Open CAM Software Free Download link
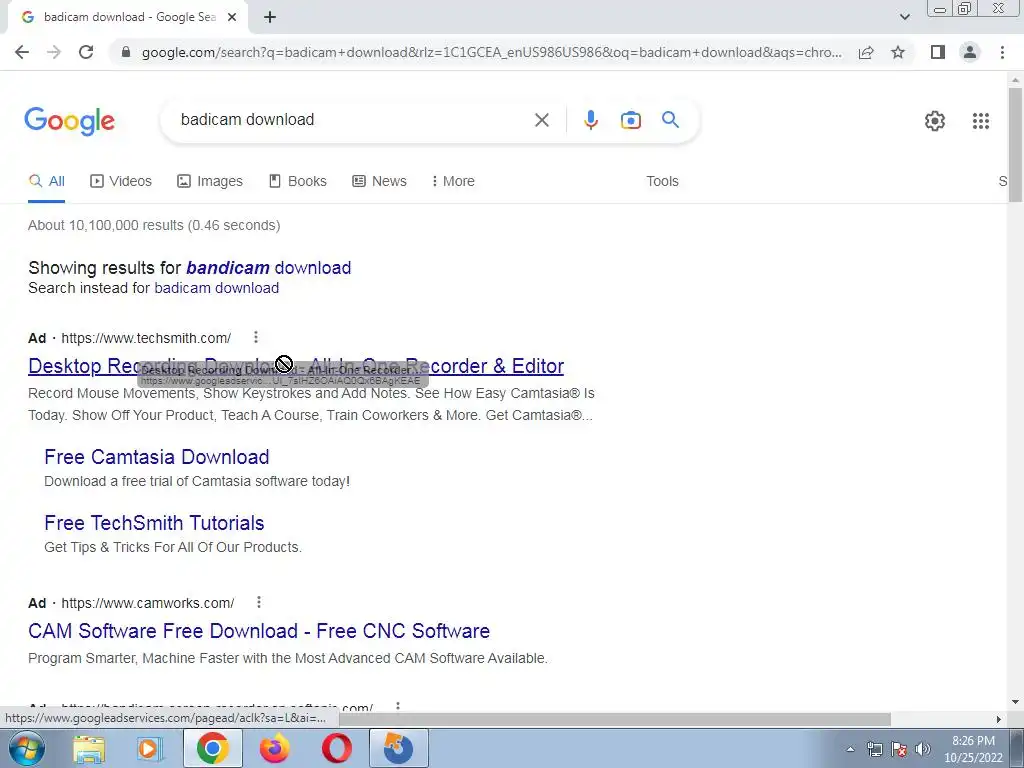 coord(259,631)
